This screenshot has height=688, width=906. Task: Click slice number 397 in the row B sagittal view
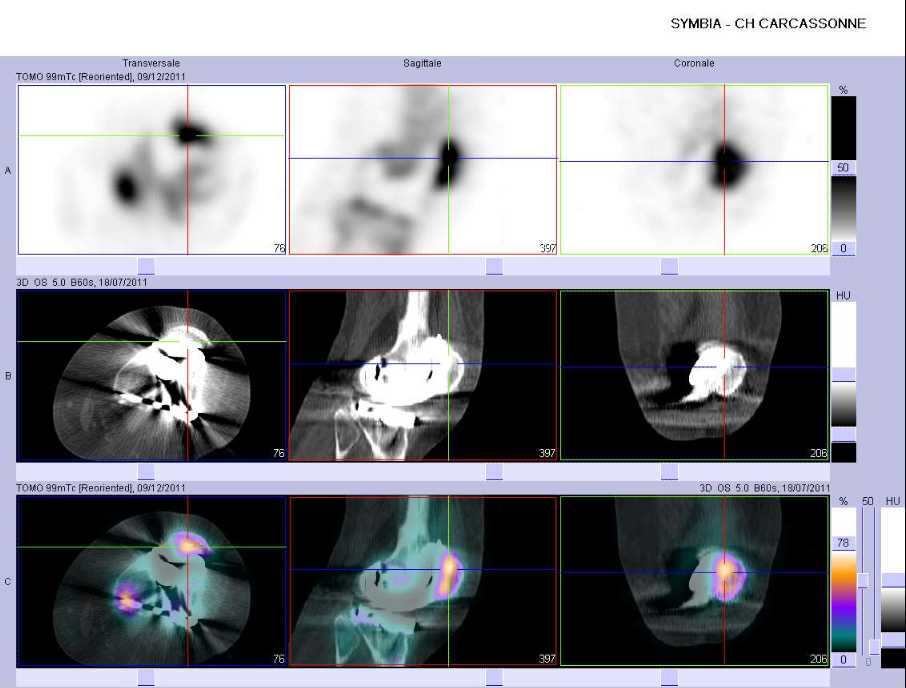[x=547, y=453]
